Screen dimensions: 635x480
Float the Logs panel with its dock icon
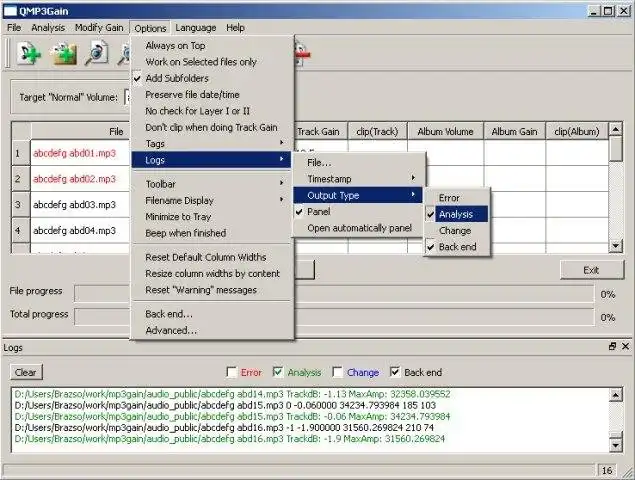(x=612, y=346)
